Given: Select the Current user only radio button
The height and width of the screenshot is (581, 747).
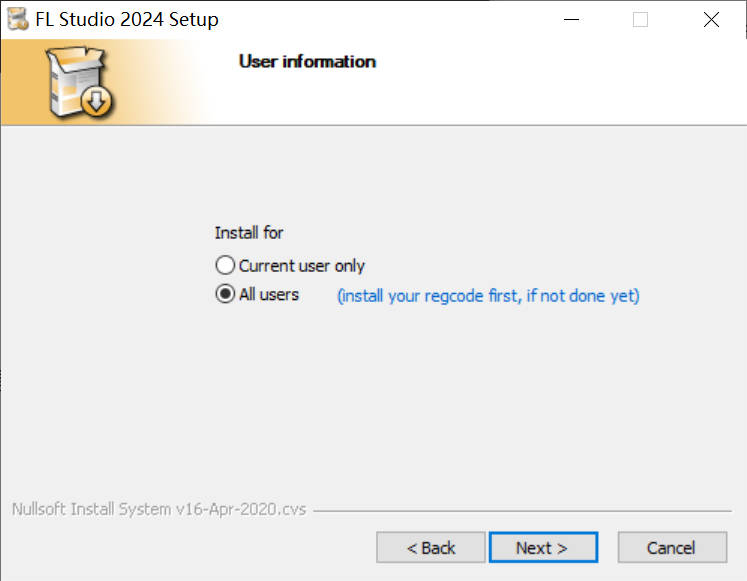Looking at the screenshot, I should [x=225, y=266].
